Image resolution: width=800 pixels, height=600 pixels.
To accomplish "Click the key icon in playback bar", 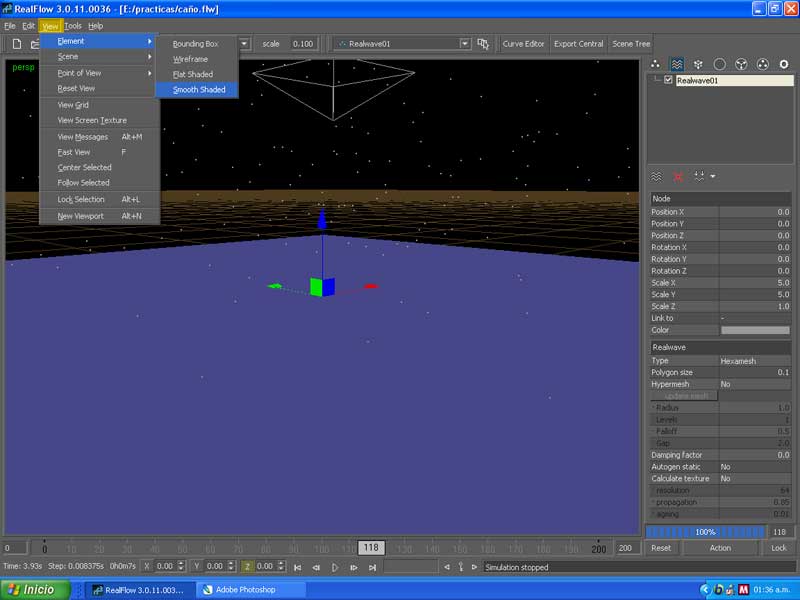I will 461,567.
